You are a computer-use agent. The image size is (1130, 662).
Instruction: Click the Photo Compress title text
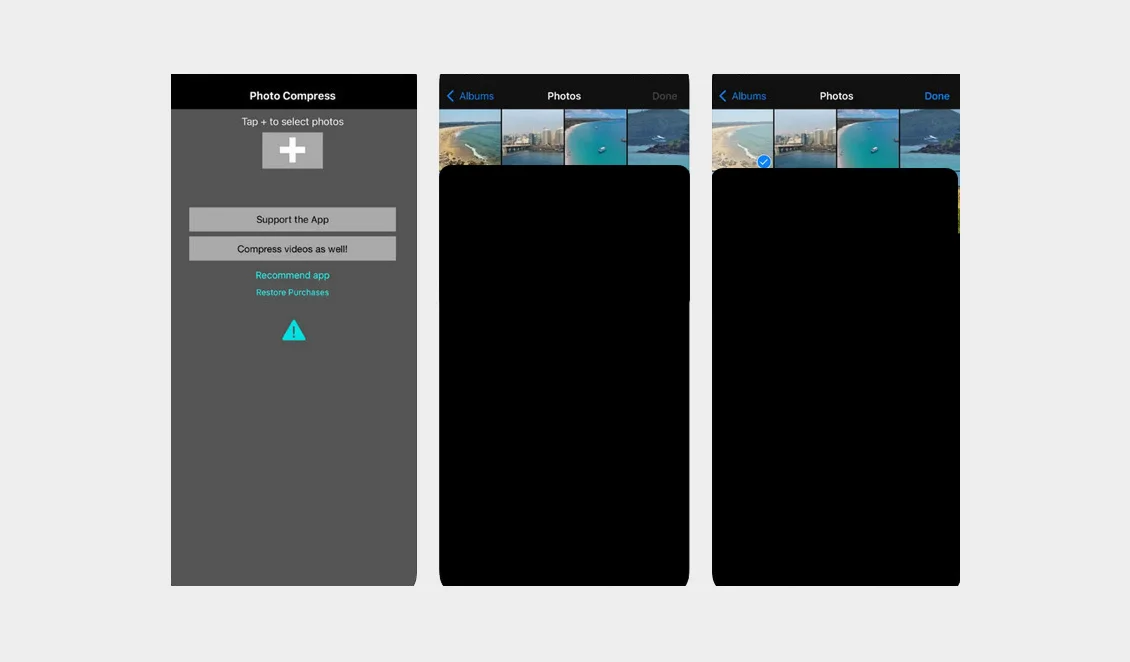[292, 96]
